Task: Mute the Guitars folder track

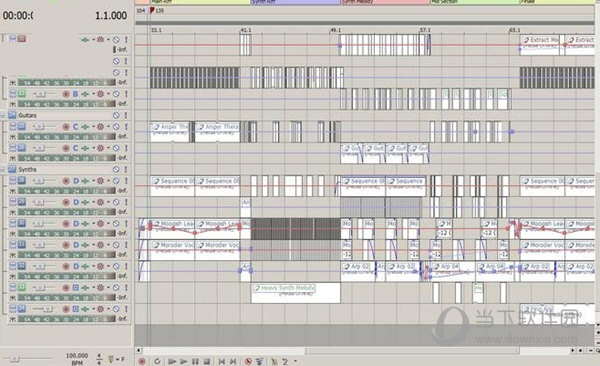Action: point(116,115)
